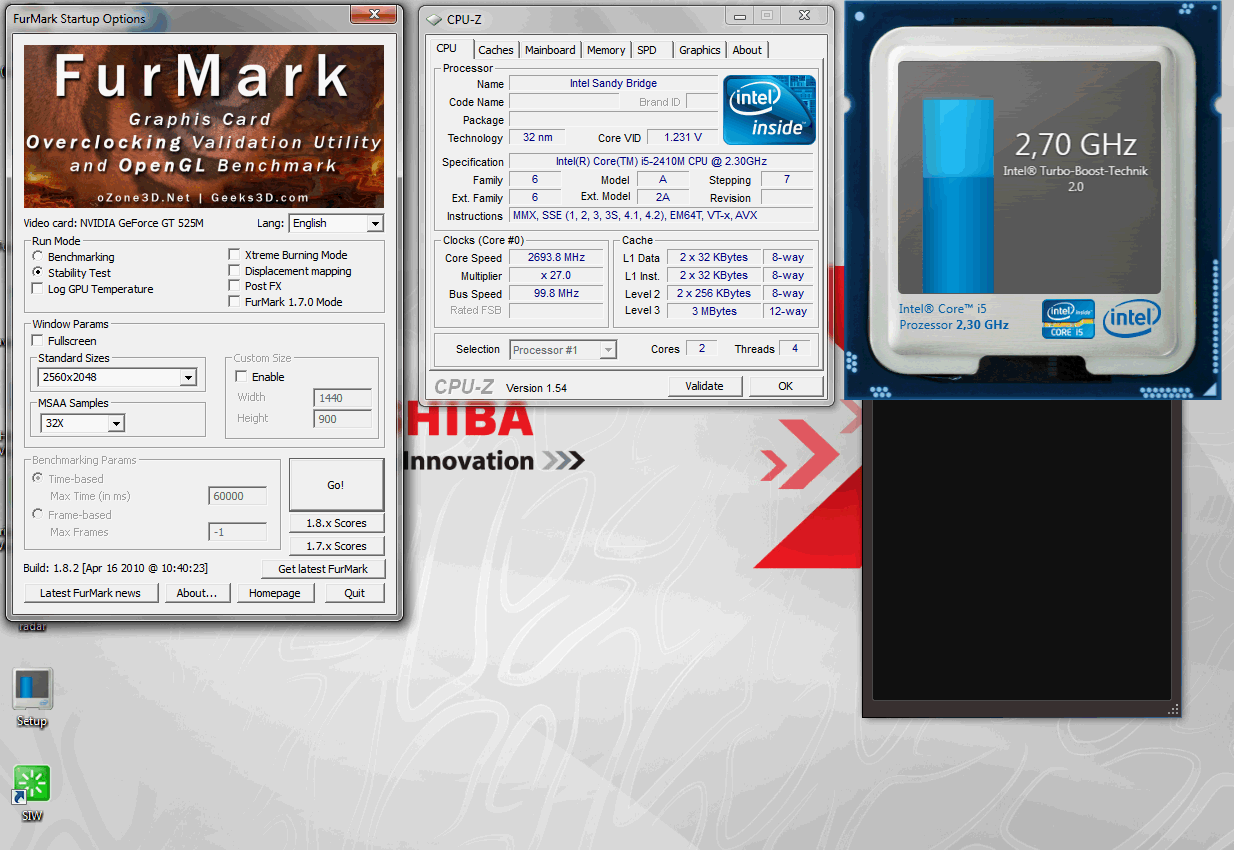Click the Go! button

coord(336,485)
